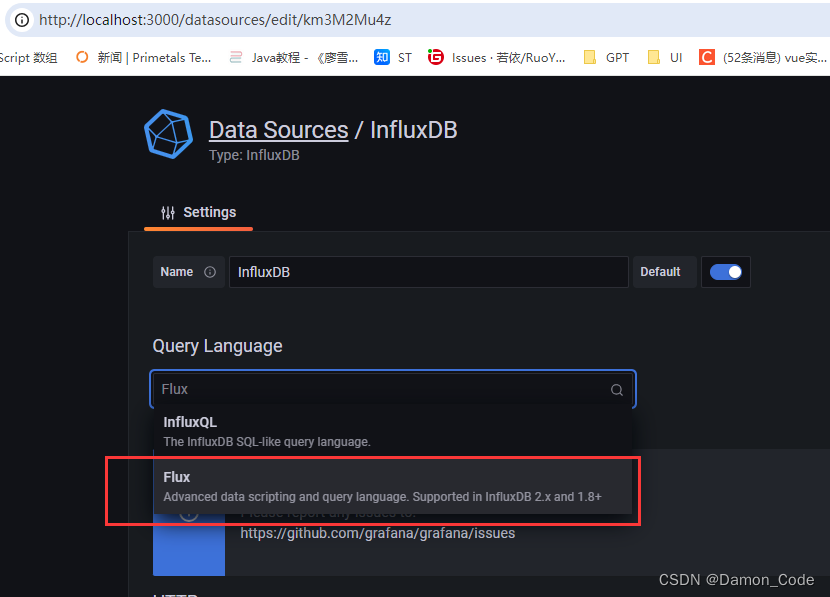Viewport: 830px width, 597px height.
Task: Click the Name input field with InfluxDB
Action: (x=429, y=272)
